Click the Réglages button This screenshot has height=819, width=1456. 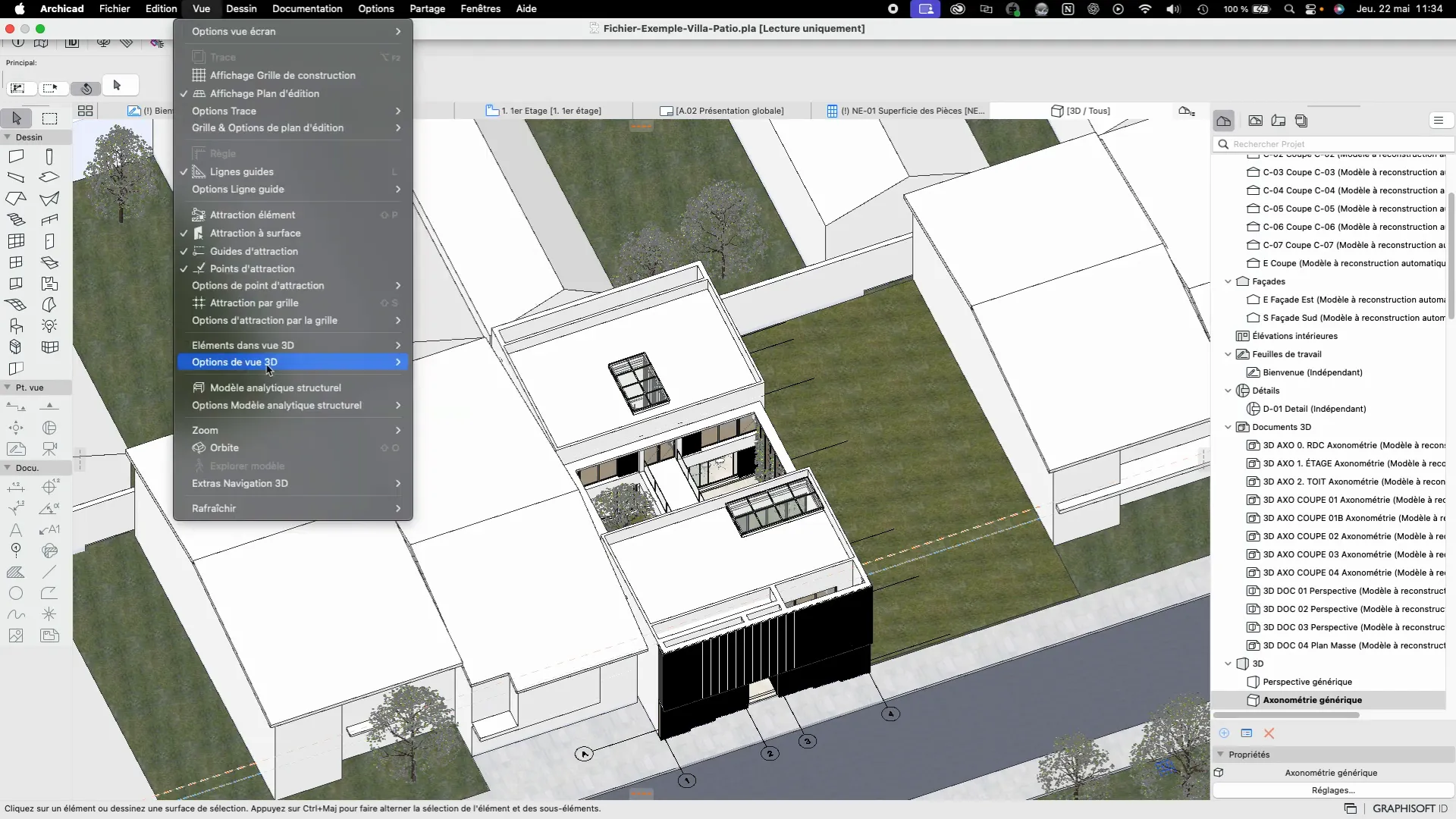tap(1332, 790)
